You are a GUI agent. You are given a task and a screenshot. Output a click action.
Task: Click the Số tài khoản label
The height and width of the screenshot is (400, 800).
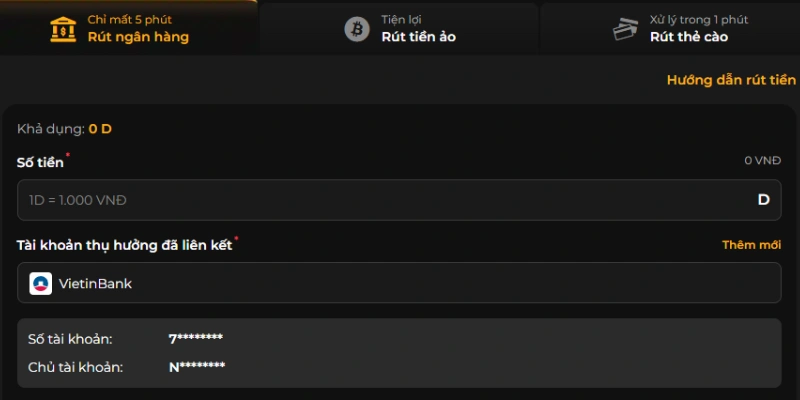click(70, 339)
